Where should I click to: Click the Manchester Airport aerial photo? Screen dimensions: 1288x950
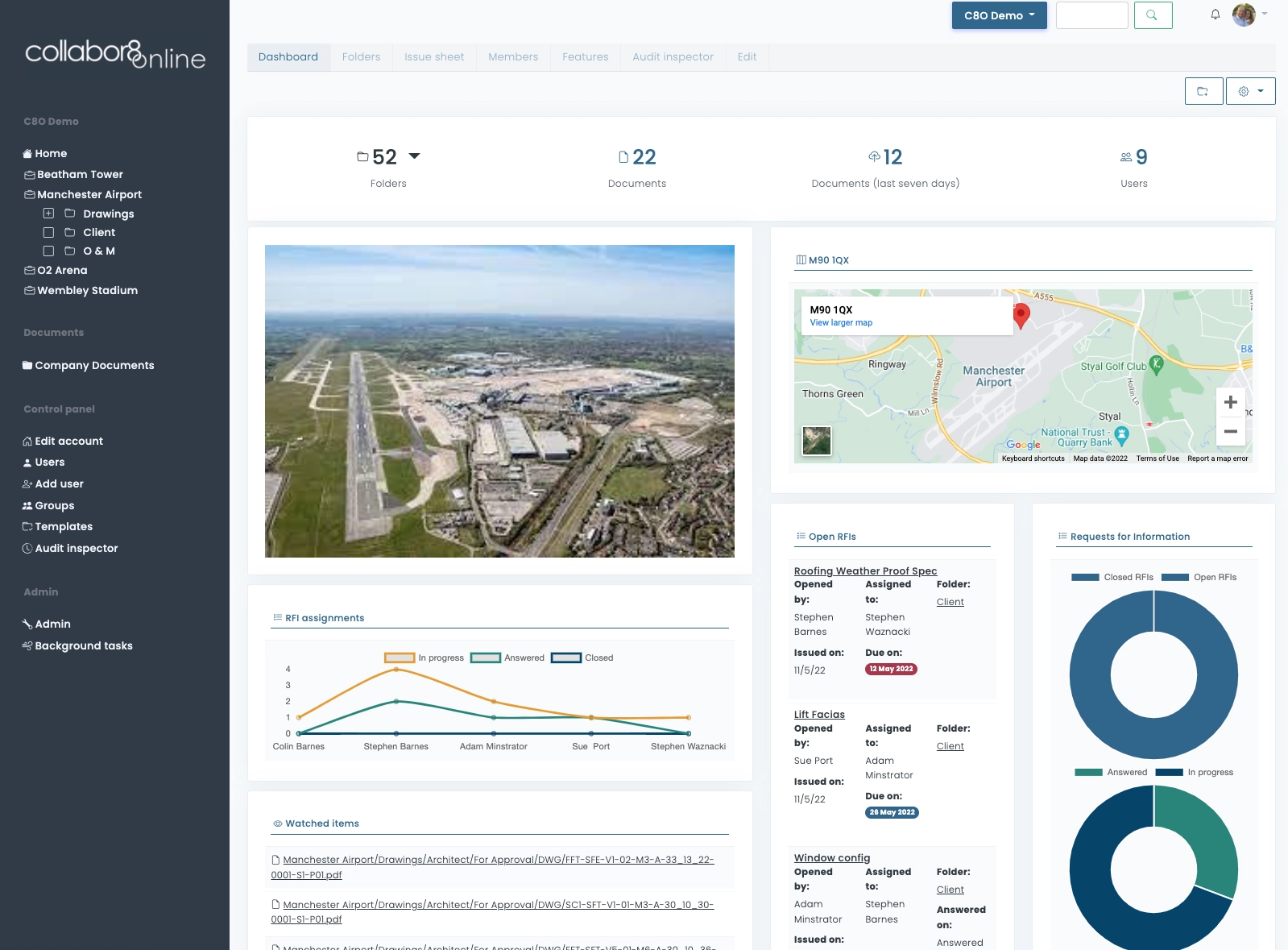(x=499, y=401)
